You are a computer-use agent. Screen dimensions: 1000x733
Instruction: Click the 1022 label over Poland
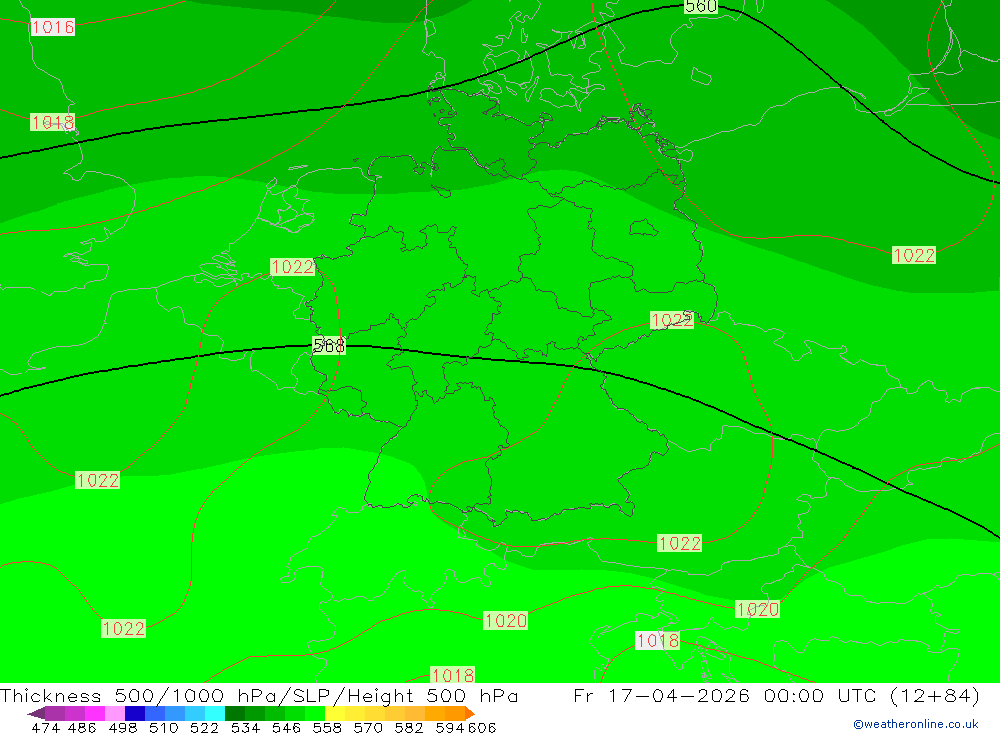pyautogui.click(x=913, y=255)
